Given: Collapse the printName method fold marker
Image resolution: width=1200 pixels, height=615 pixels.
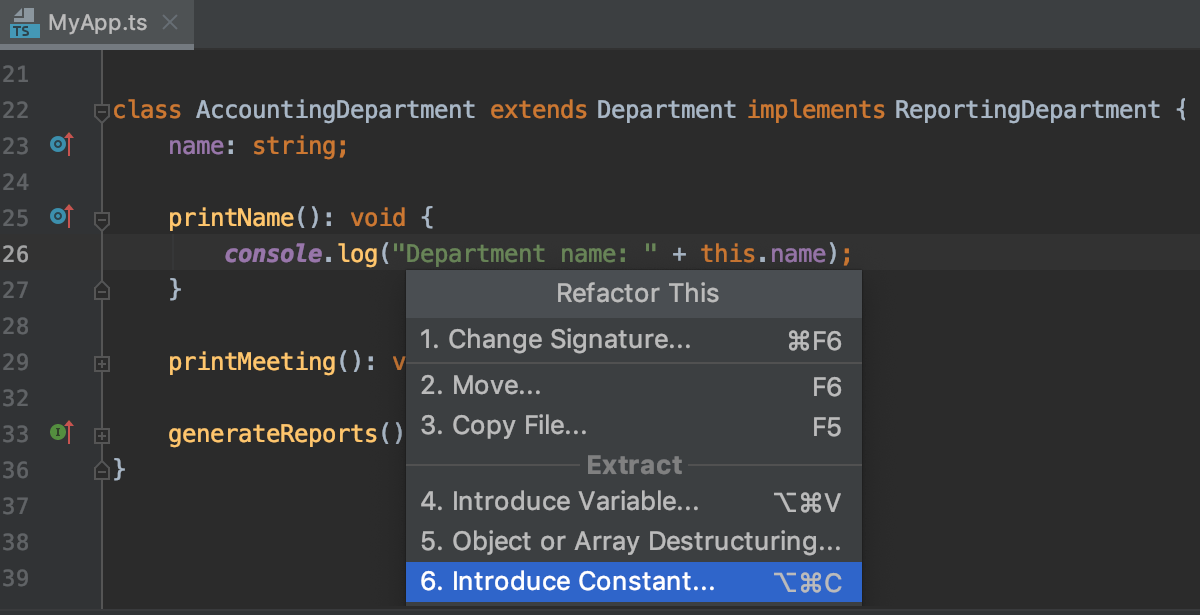Looking at the screenshot, I should click(101, 221).
